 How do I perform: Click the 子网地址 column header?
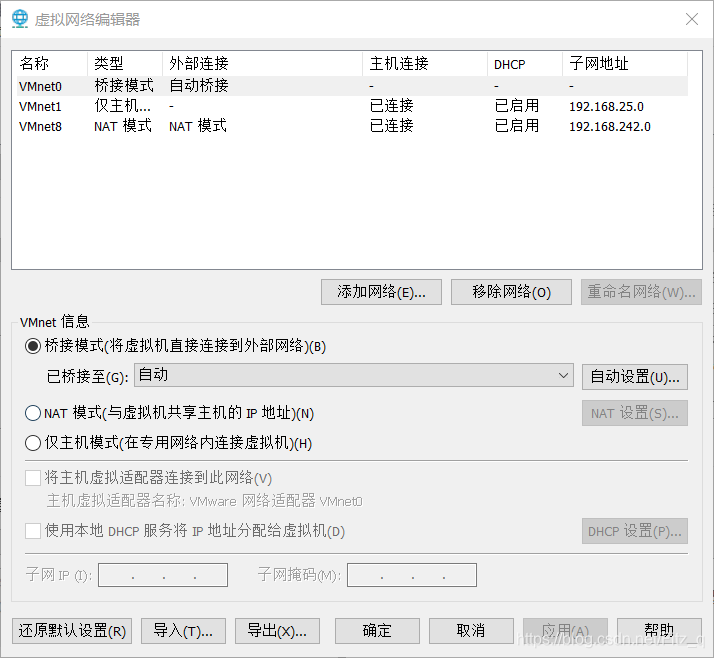(x=625, y=64)
